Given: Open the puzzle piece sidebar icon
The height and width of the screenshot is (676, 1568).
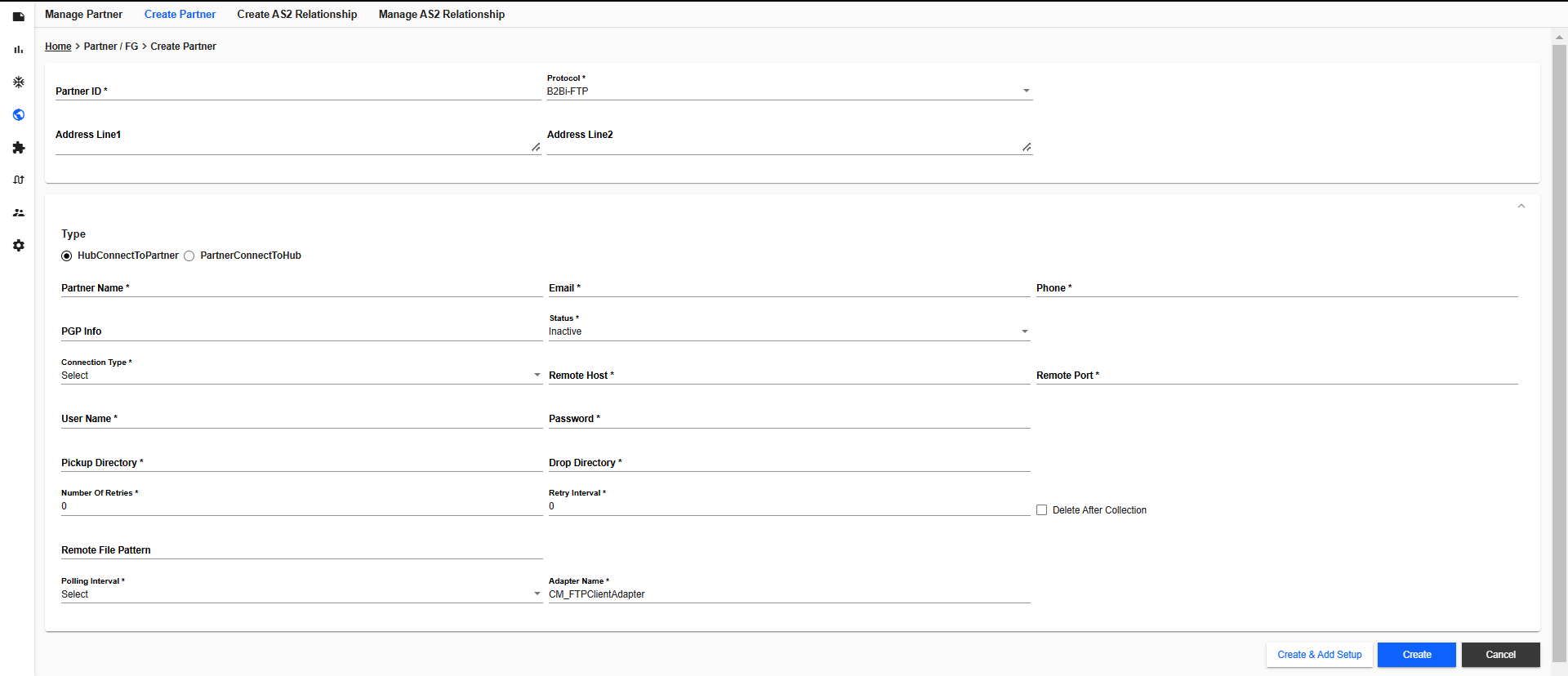Looking at the screenshot, I should click(x=18, y=147).
